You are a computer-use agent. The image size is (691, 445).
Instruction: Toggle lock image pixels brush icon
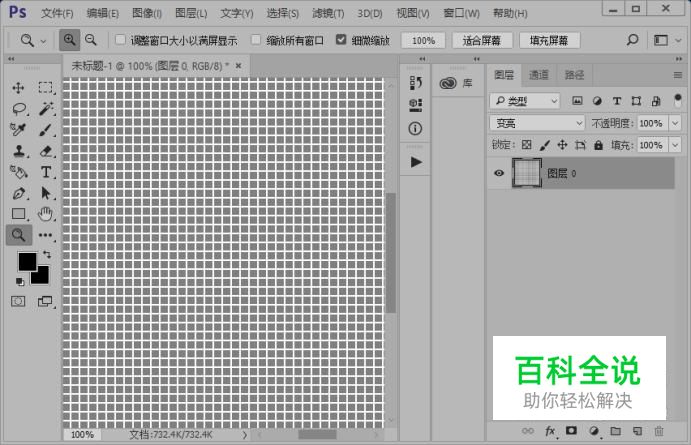[545, 145]
